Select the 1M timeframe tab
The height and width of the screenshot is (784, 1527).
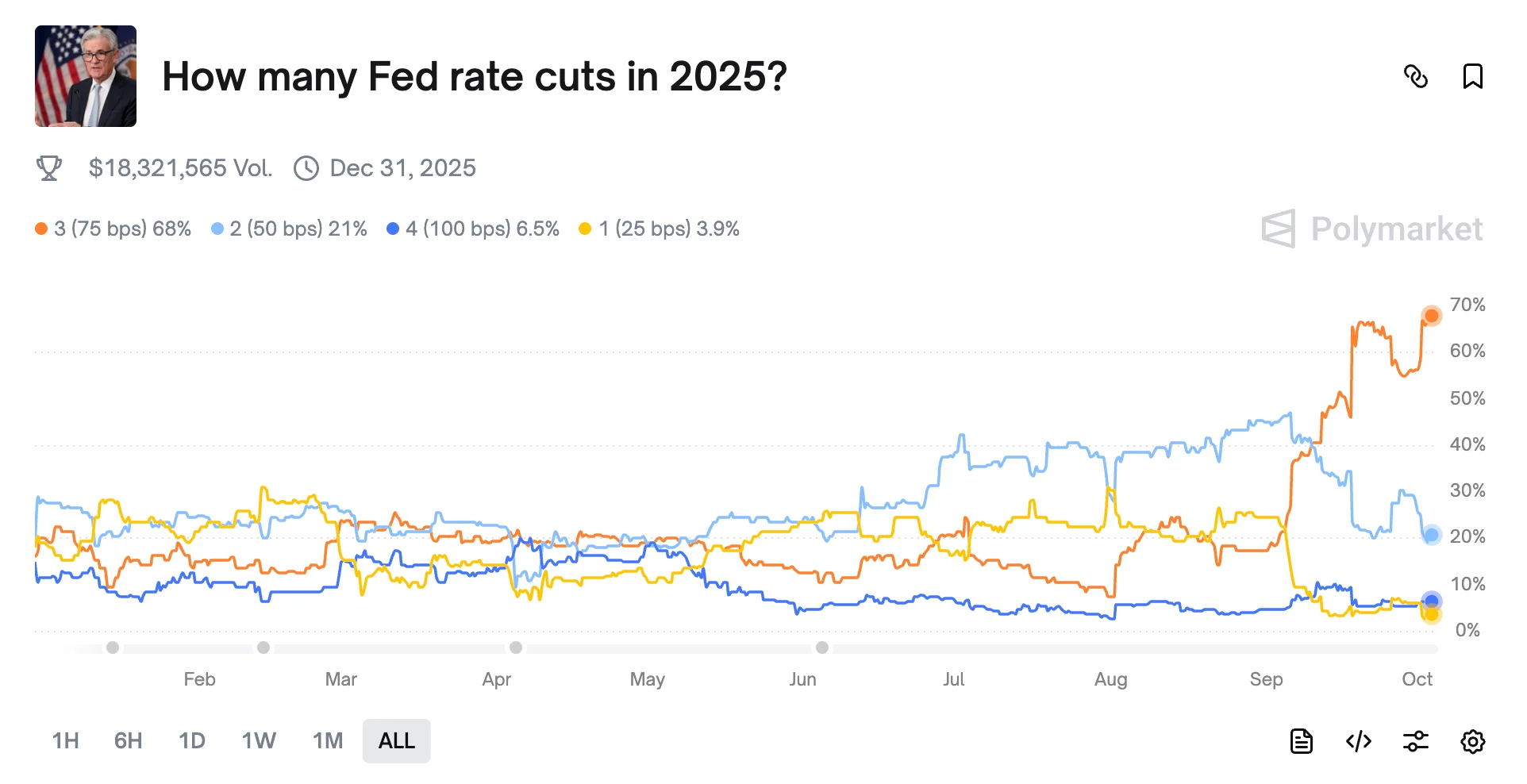pyautogui.click(x=328, y=741)
